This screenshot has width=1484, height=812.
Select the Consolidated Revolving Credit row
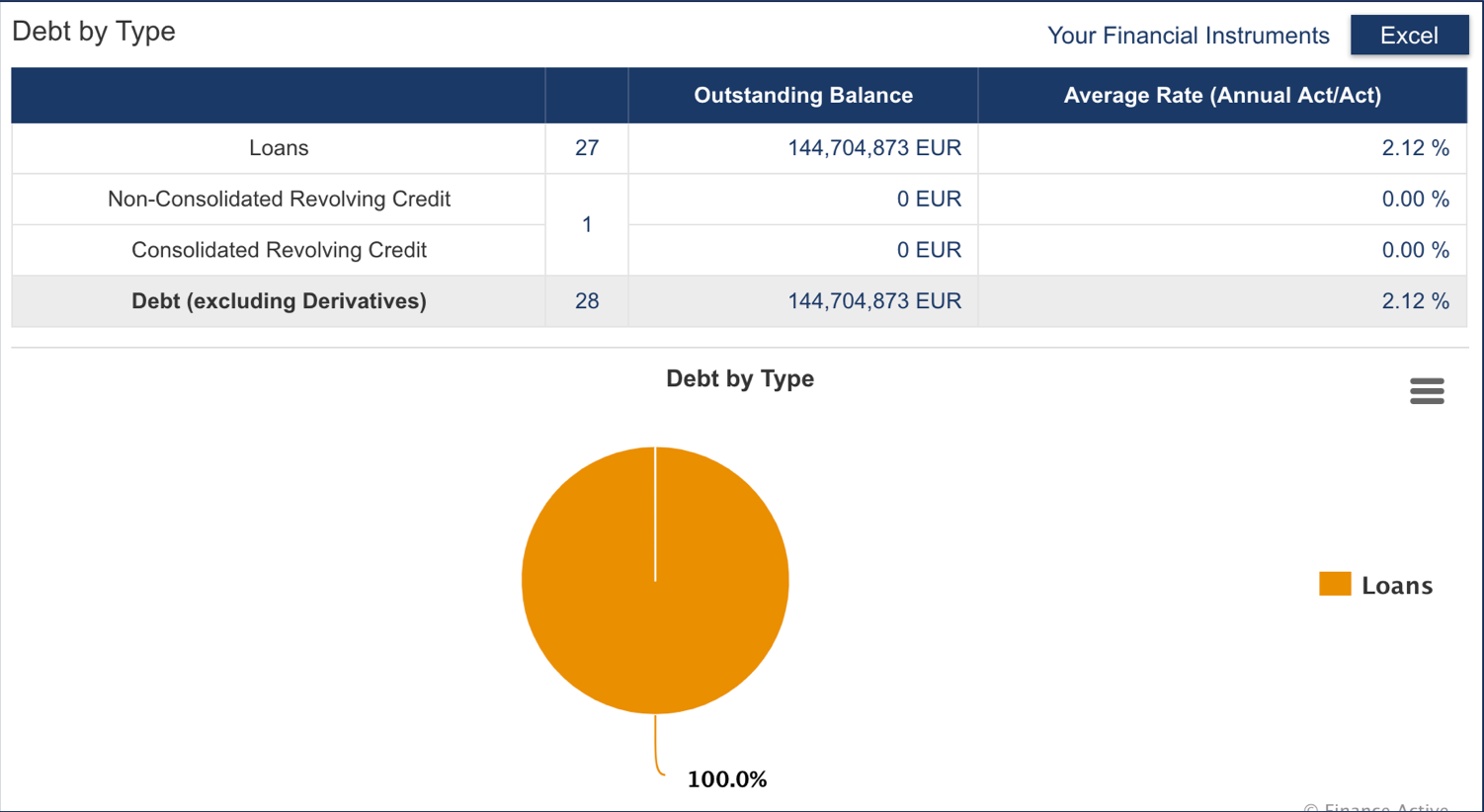[x=279, y=250]
